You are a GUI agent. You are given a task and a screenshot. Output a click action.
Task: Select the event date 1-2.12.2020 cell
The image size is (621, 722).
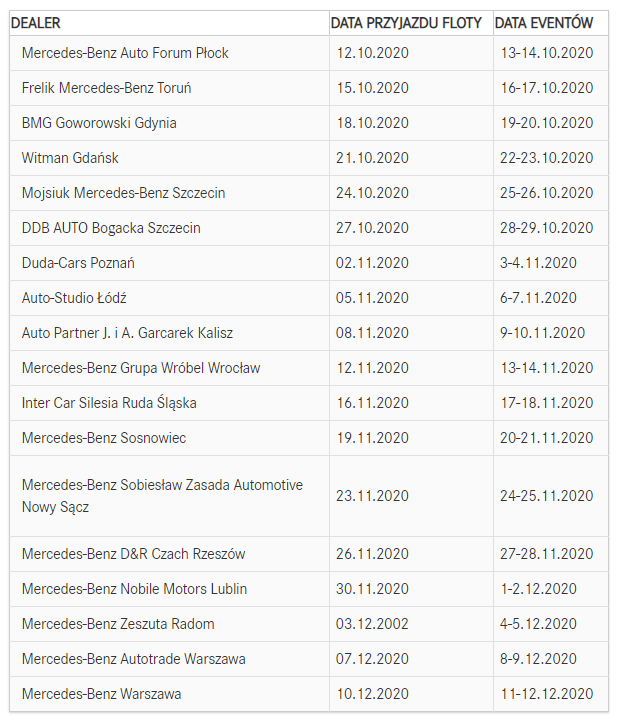pos(539,589)
